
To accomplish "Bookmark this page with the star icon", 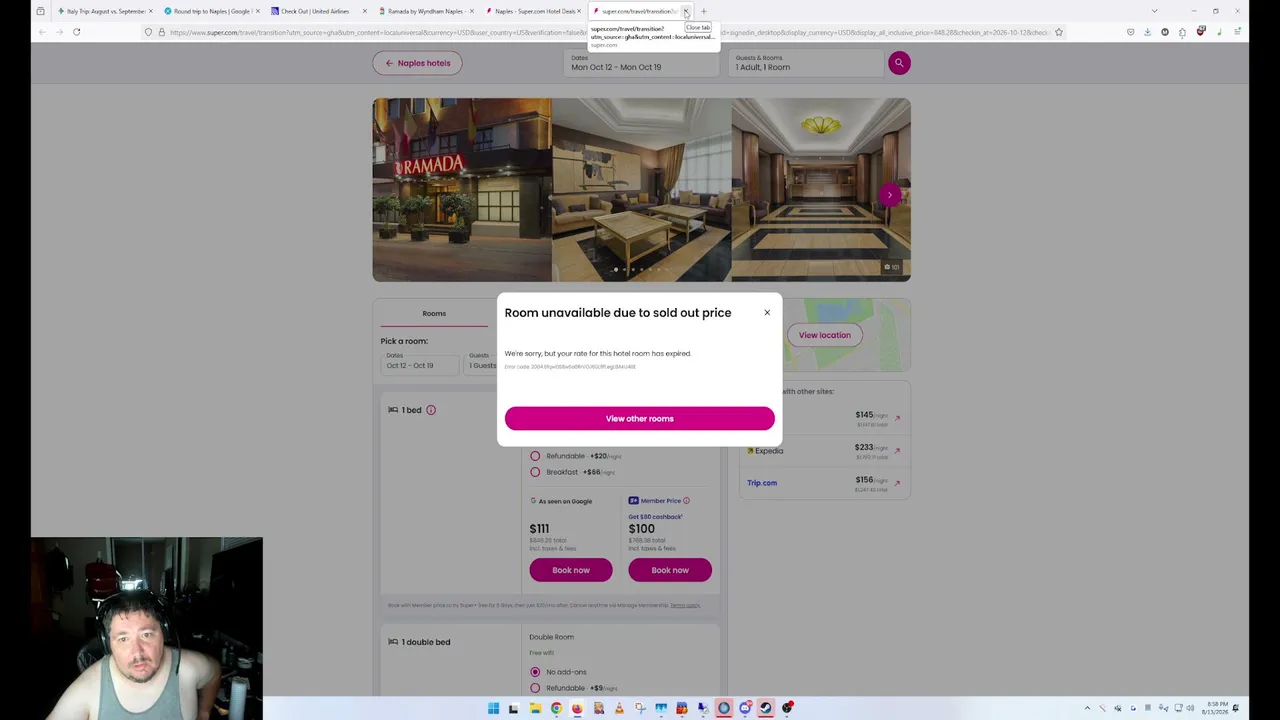I will [x=1059, y=32].
